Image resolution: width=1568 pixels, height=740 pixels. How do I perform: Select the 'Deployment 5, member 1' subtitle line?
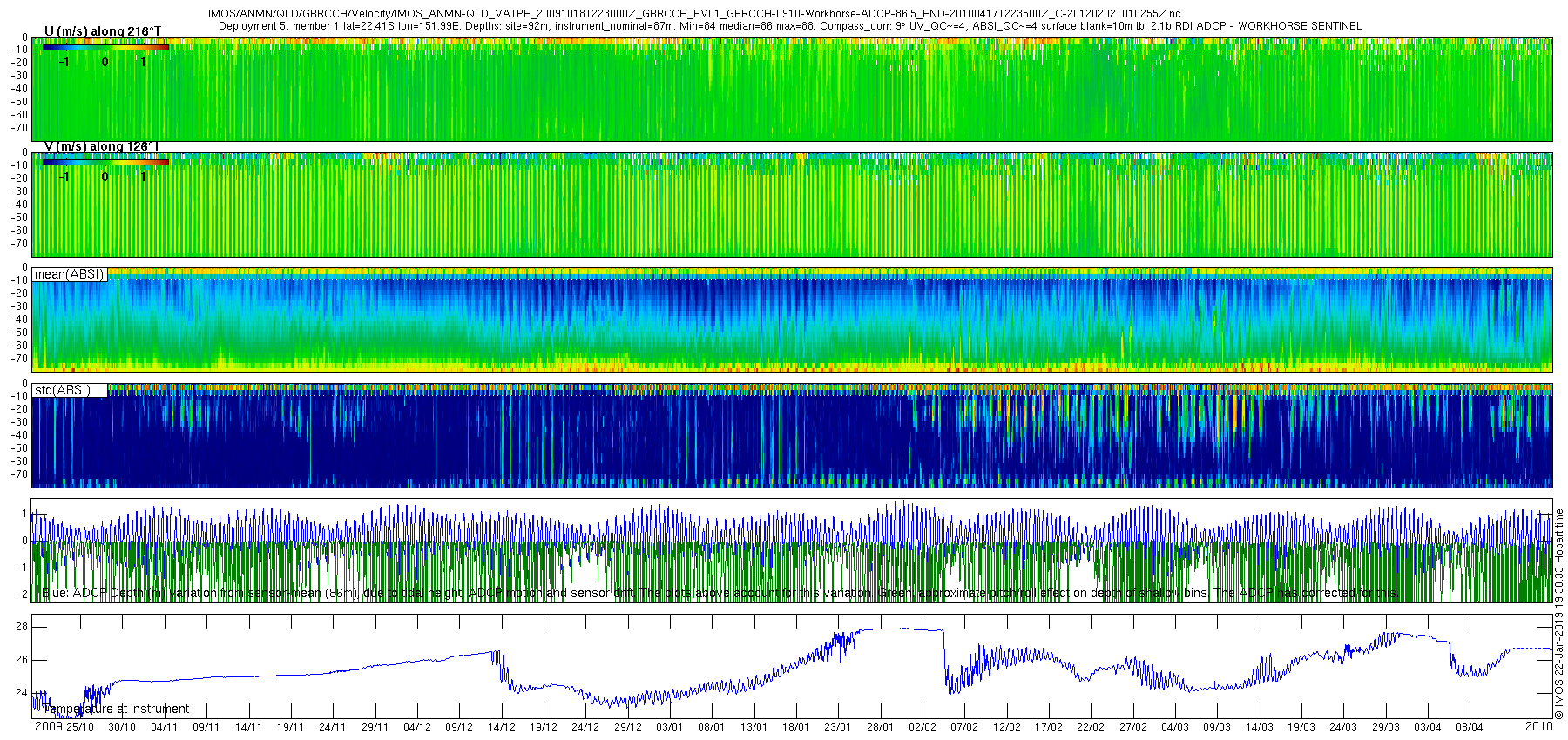click(x=789, y=26)
